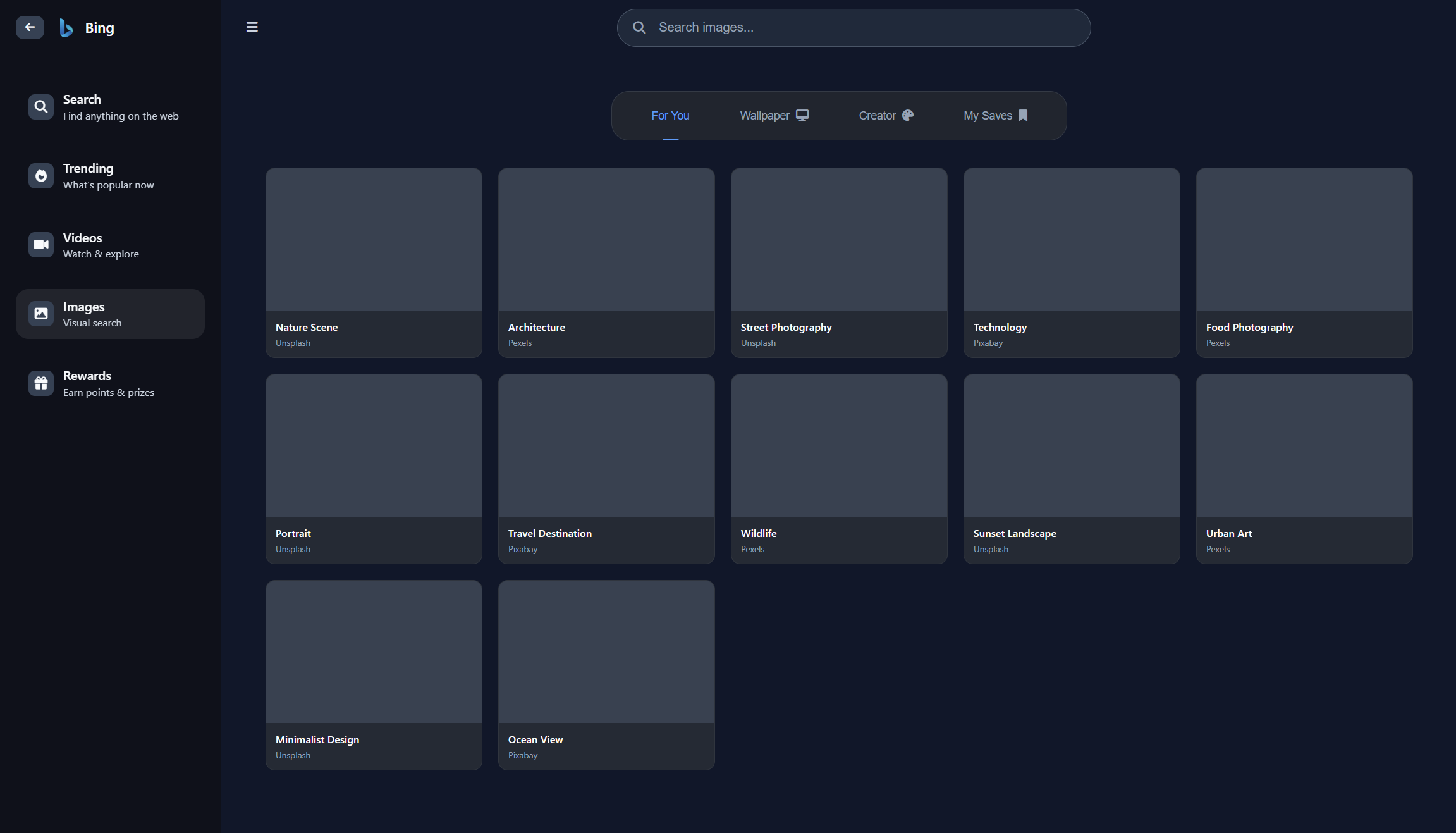
Task: Click the Bing logo icon
Action: 66,28
